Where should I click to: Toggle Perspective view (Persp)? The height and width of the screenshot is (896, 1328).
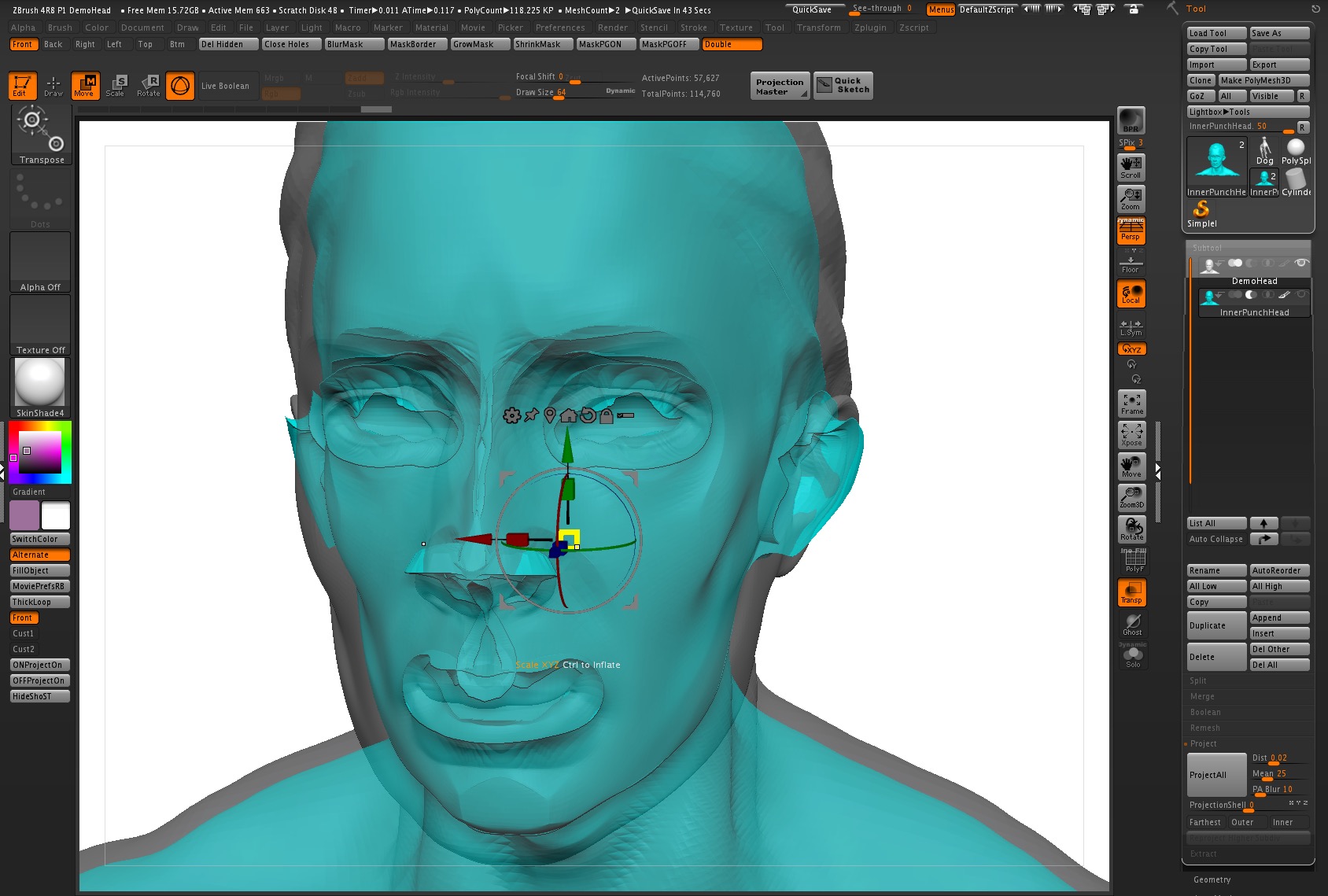(x=1131, y=230)
